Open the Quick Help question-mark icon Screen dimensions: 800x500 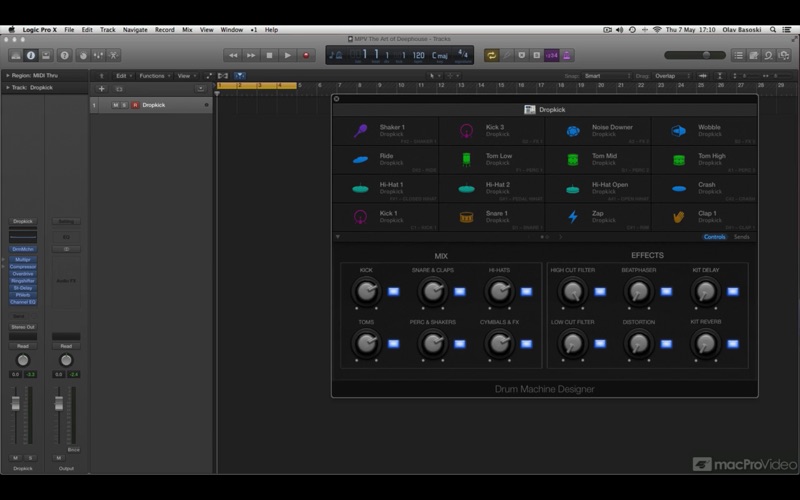[64, 55]
